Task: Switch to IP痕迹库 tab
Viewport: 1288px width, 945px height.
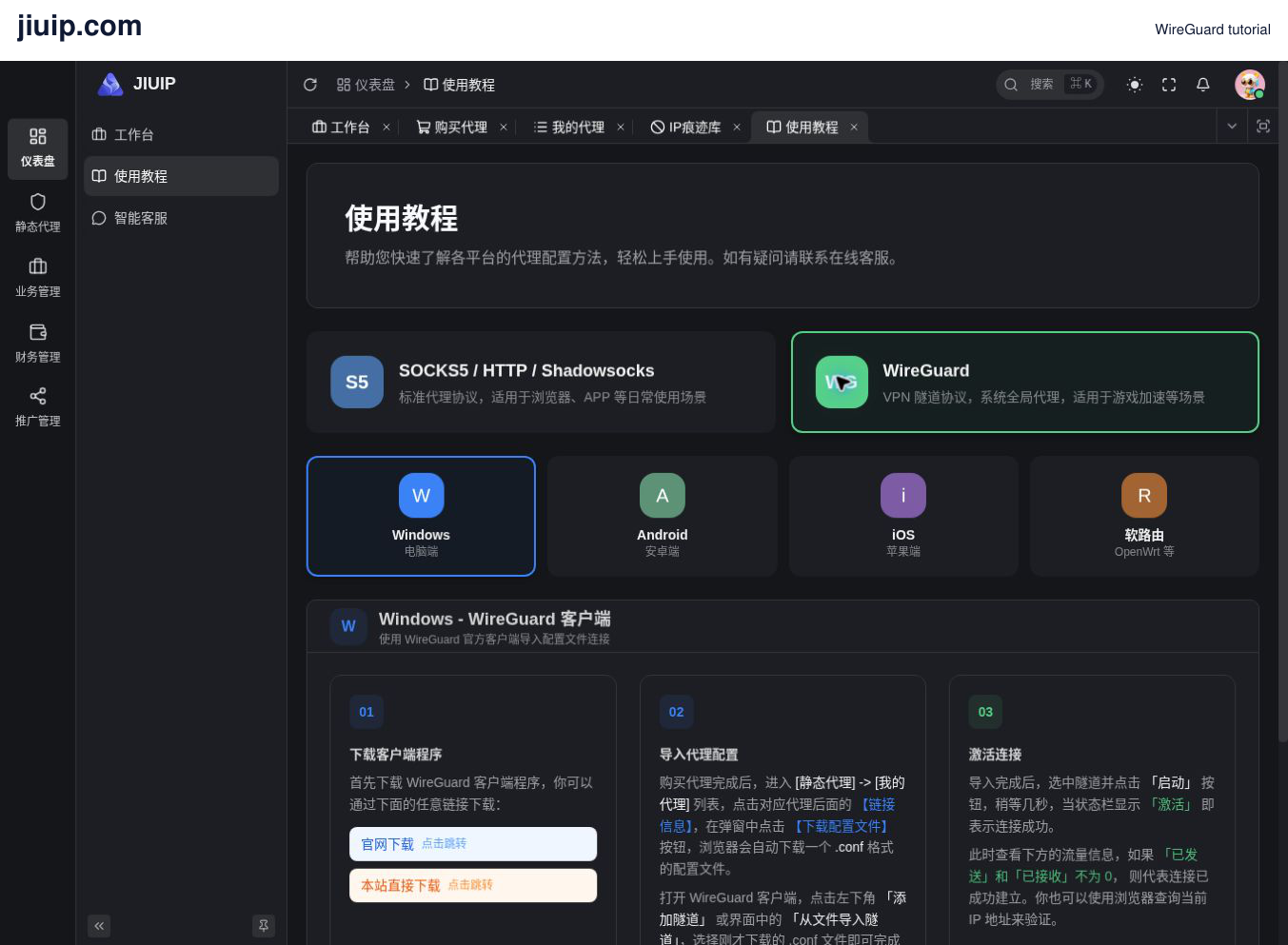Action: click(x=685, y=128)
